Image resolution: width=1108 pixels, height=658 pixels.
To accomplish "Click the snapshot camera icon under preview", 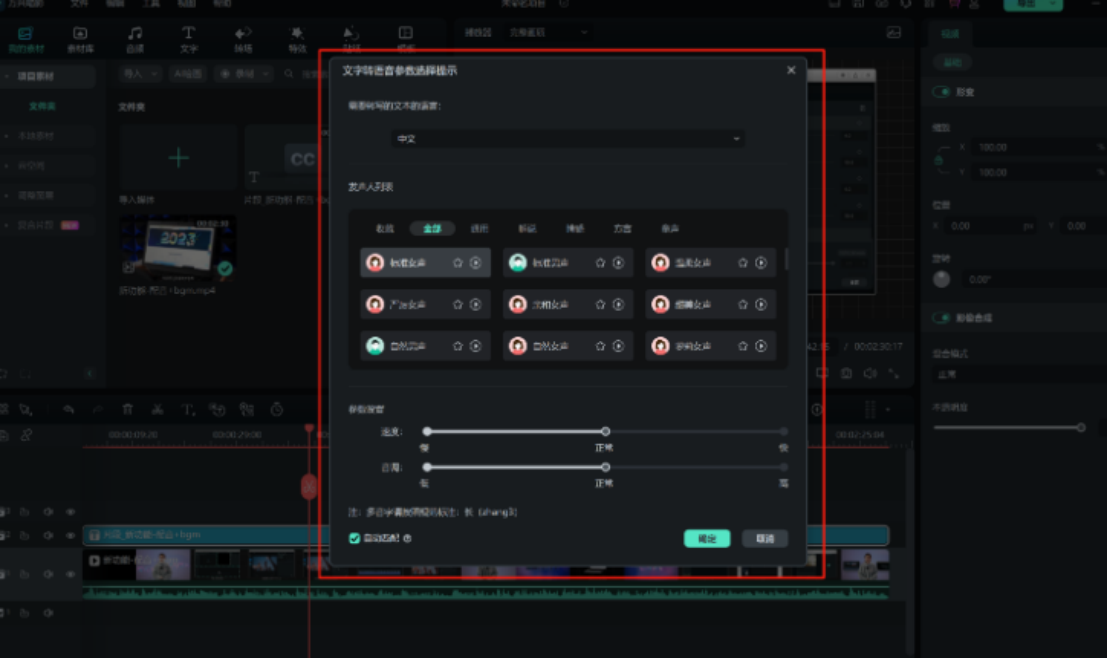I will [846, 373].
